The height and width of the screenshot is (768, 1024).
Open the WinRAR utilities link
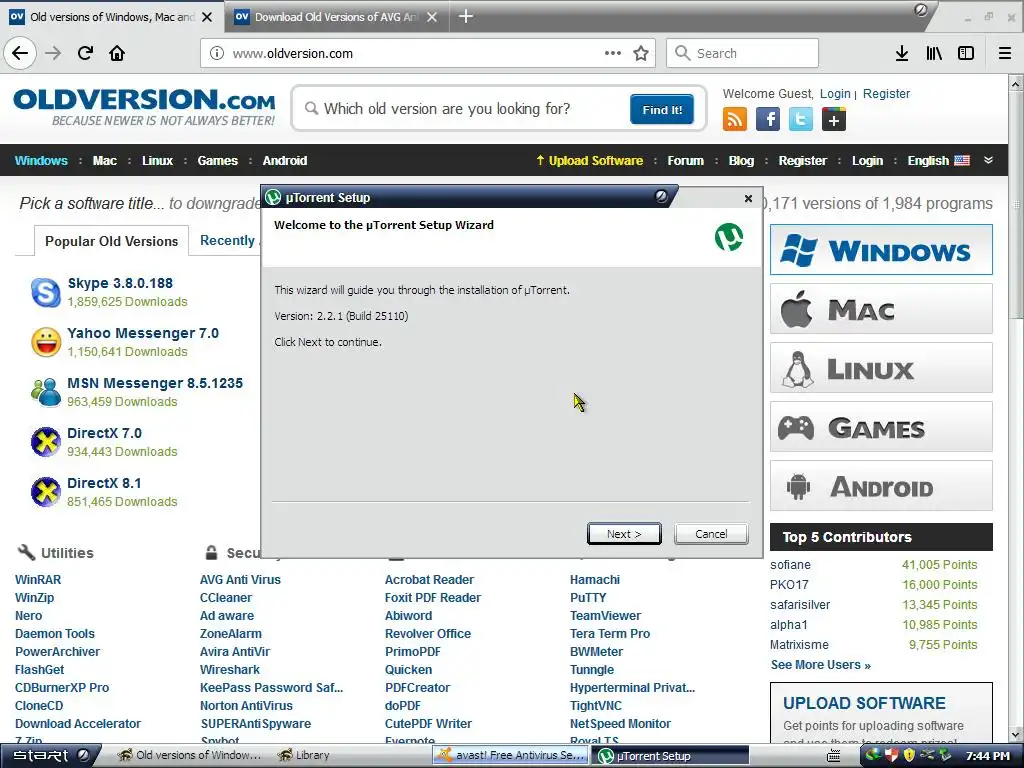[38, 579]
